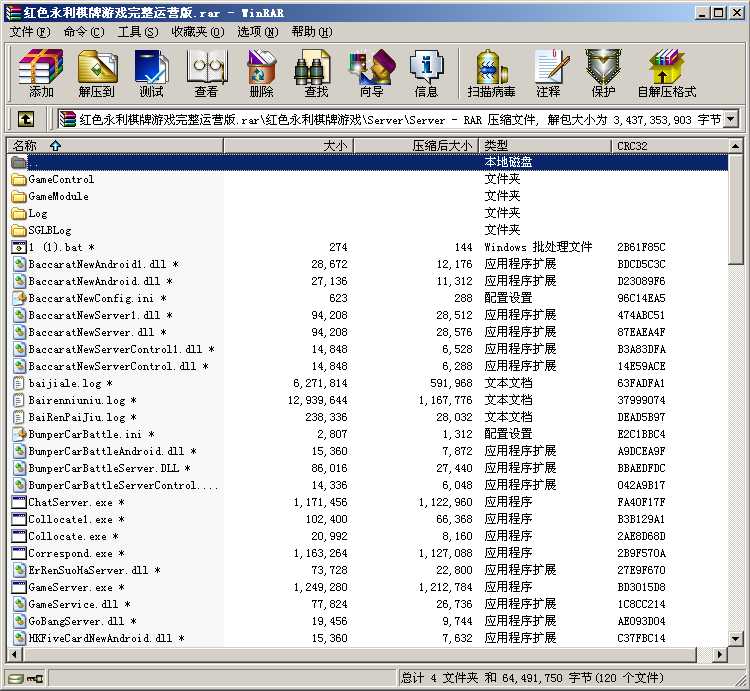Viewport: 750px width, 691px height.
Task: Open the Tools (工具) menu
Action: (x=138, y=32)
